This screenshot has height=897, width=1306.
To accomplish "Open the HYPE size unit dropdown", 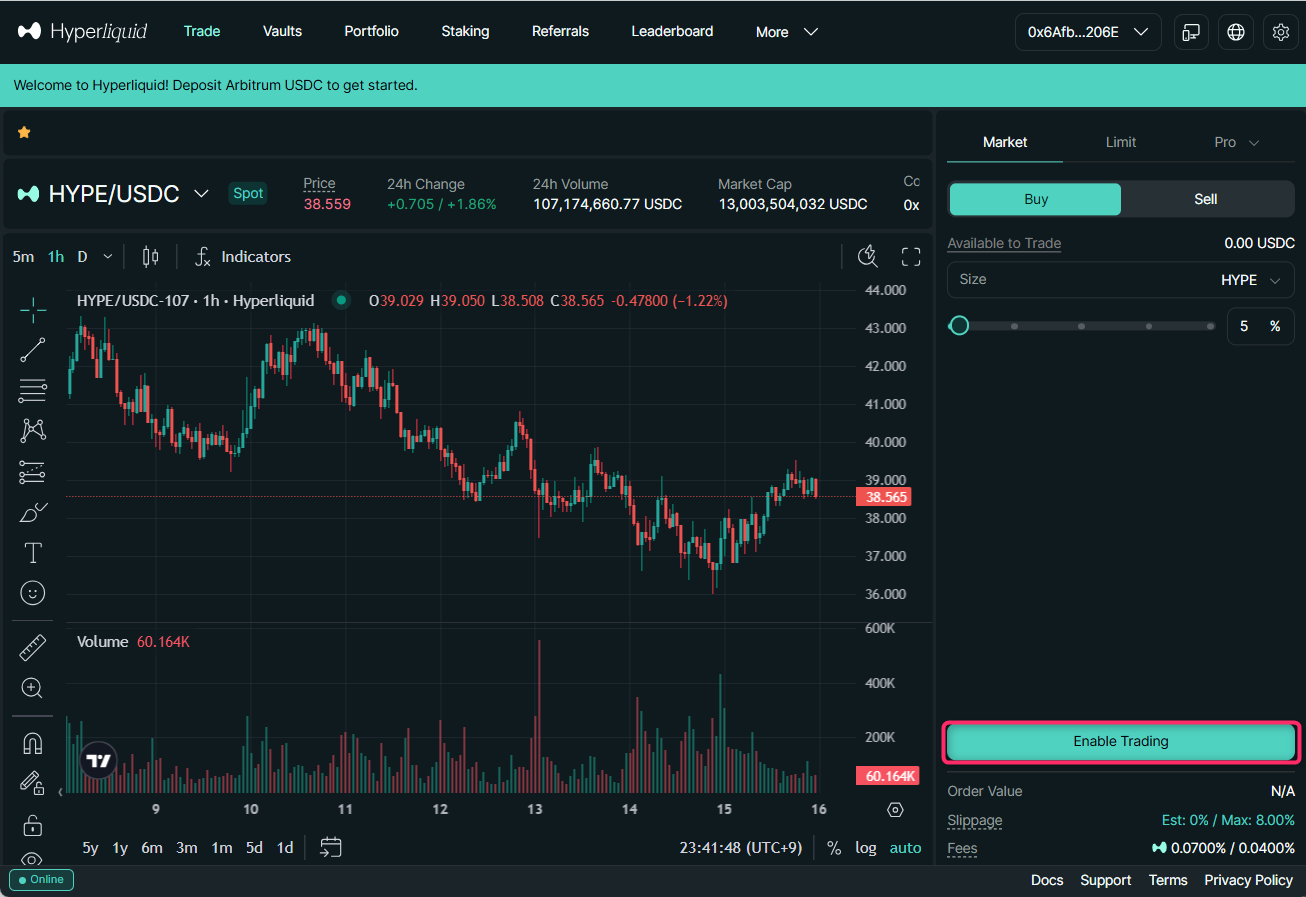I will click(1251, 279).
